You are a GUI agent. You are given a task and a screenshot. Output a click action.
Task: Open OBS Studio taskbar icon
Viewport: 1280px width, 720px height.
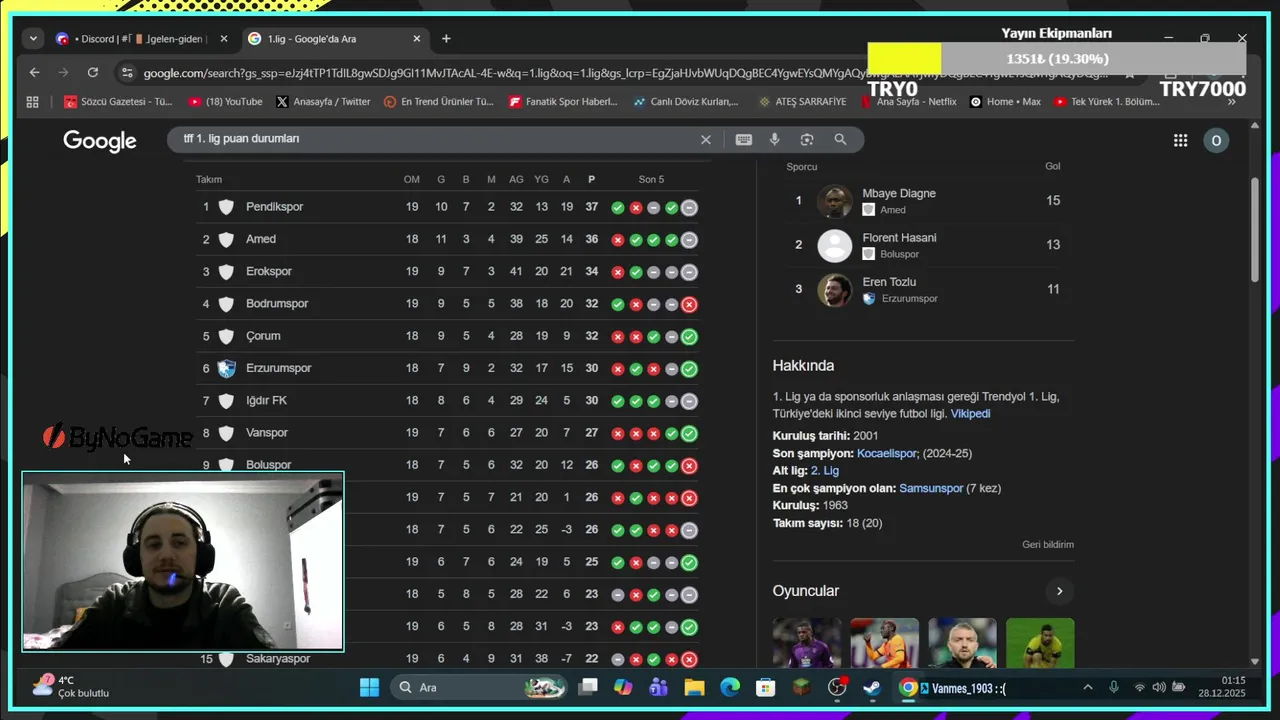[837, 687]
